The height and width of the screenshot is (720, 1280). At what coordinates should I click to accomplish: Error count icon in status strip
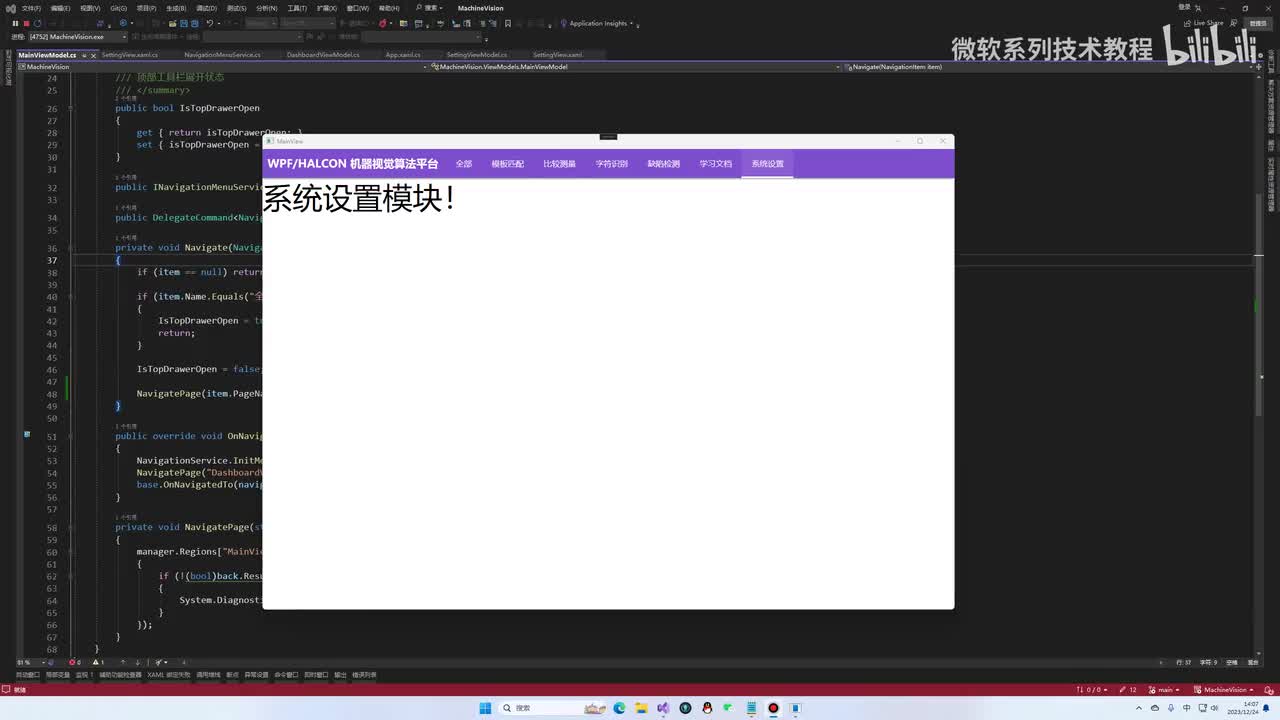pos(74,662)
